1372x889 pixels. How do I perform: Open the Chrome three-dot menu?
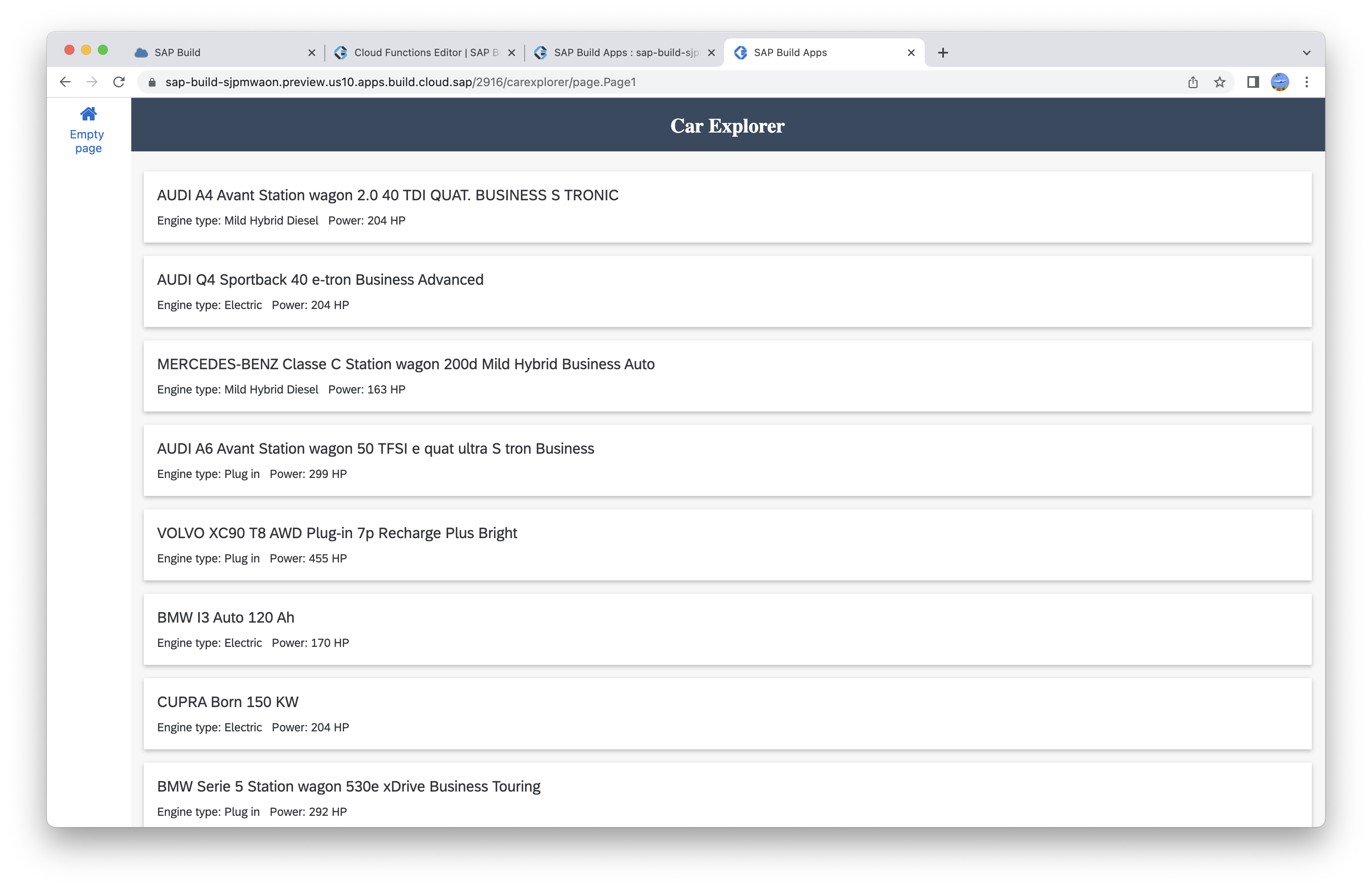pyautogui.click(x=1307, y=82)
